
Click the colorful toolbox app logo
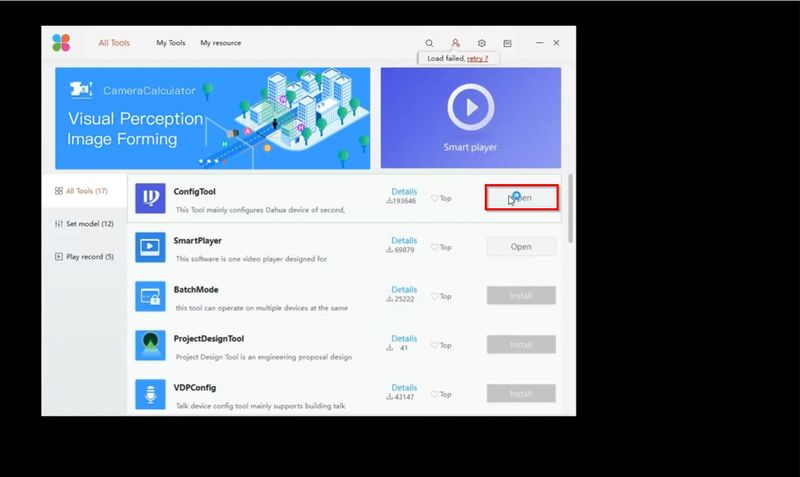tap(61, 43)
